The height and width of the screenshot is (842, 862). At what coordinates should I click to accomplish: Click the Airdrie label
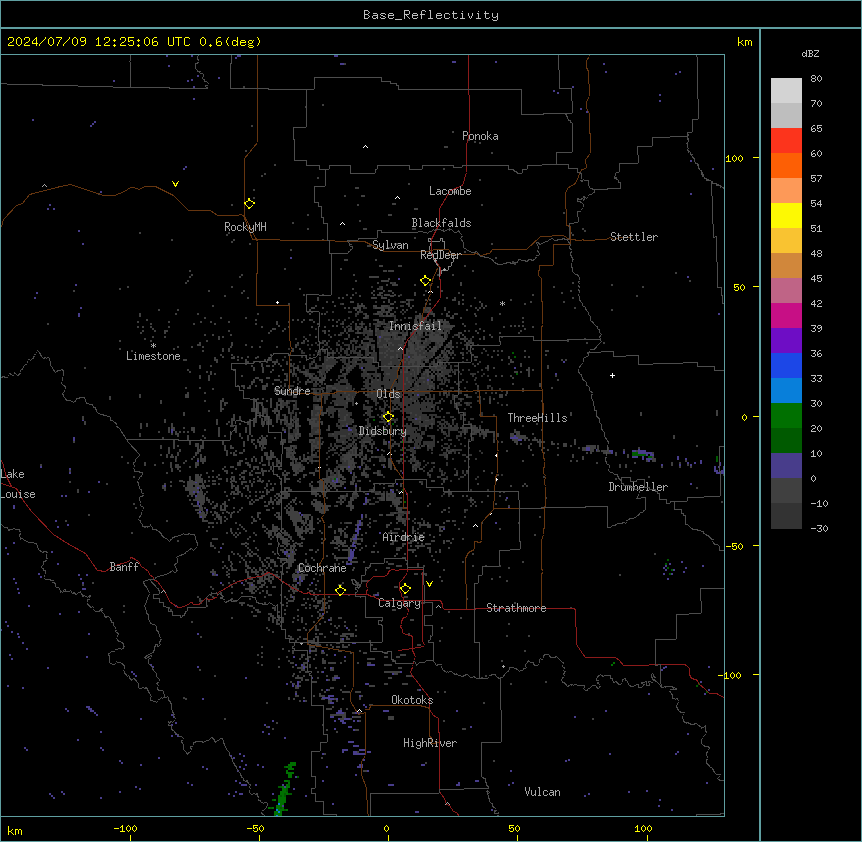pos(404,537)
